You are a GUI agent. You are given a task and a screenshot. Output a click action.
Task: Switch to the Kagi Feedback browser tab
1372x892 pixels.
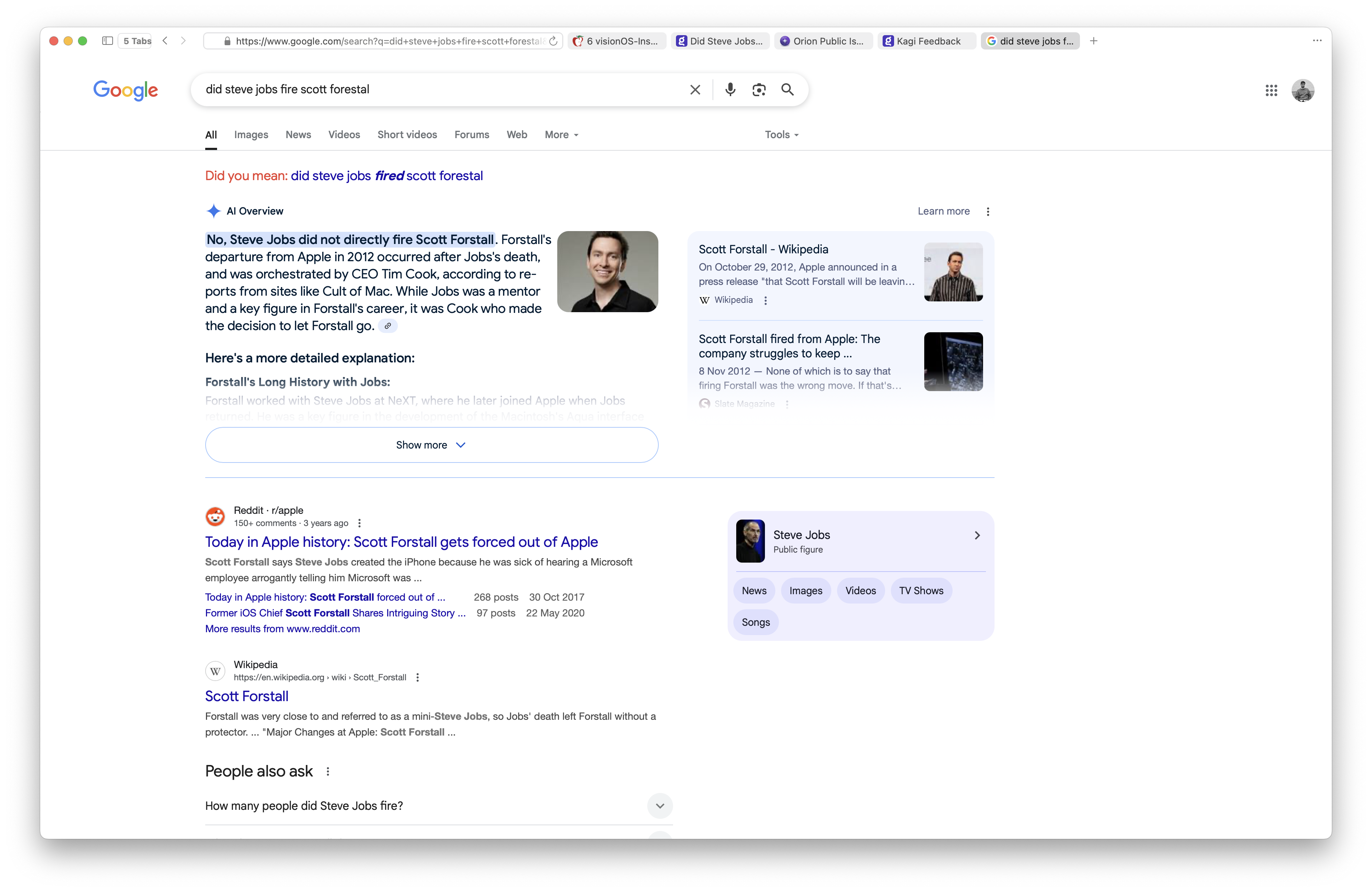pyautogui.click(x=927, y=41)
